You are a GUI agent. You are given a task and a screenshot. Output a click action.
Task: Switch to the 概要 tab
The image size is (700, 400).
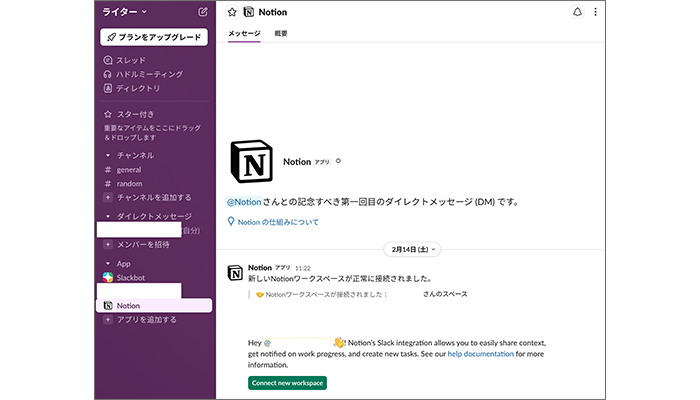pyautogui.click(x=281, y=33)
